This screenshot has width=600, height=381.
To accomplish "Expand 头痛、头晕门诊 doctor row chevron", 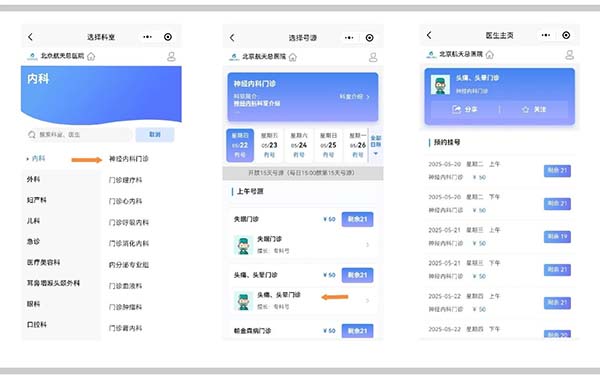I will click(367, 301).
